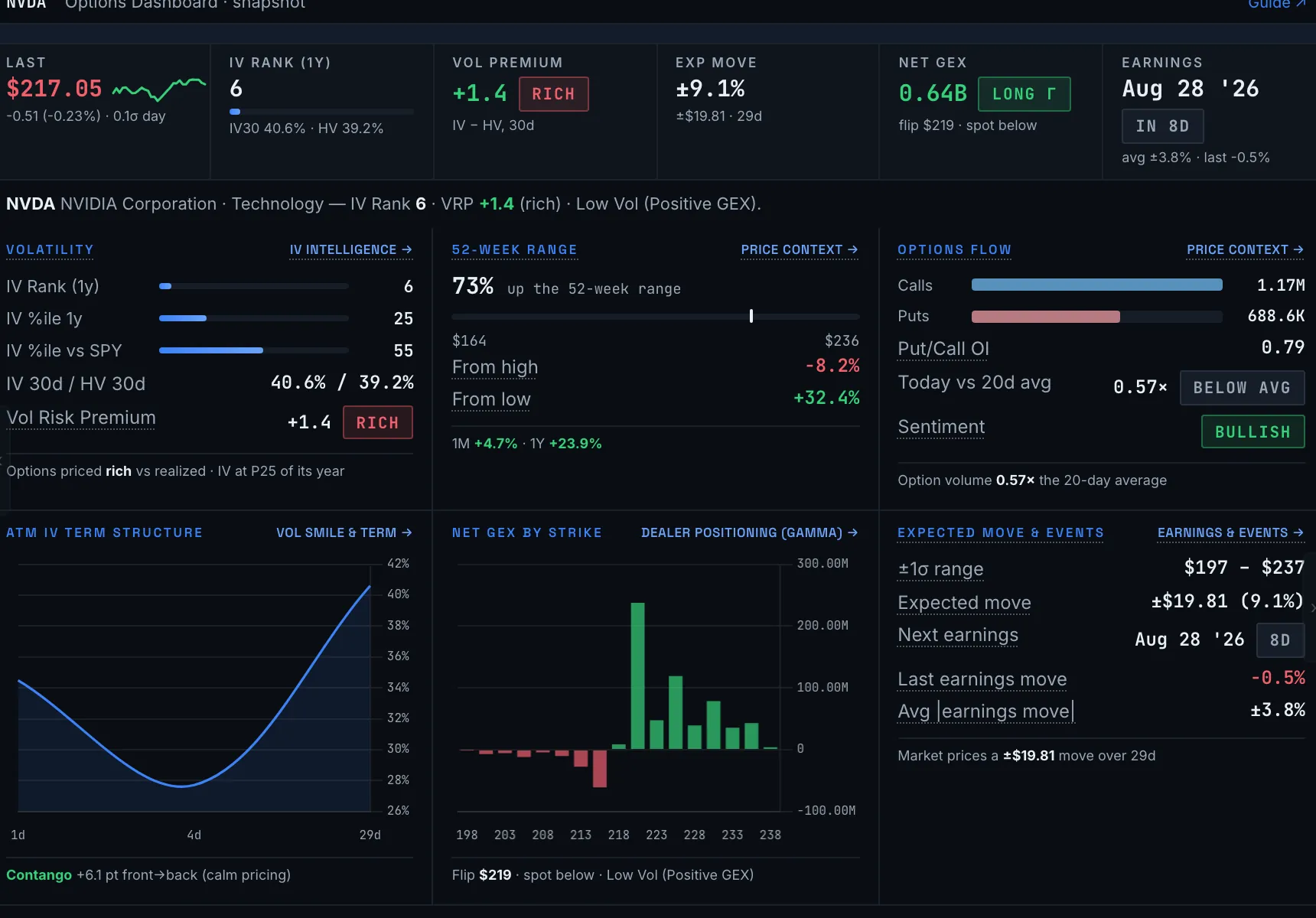Viewport: 1316px width, 918px height.
Task: Click the OPTIONS FLOW panel heading
Action: click(x=954, y=250)
